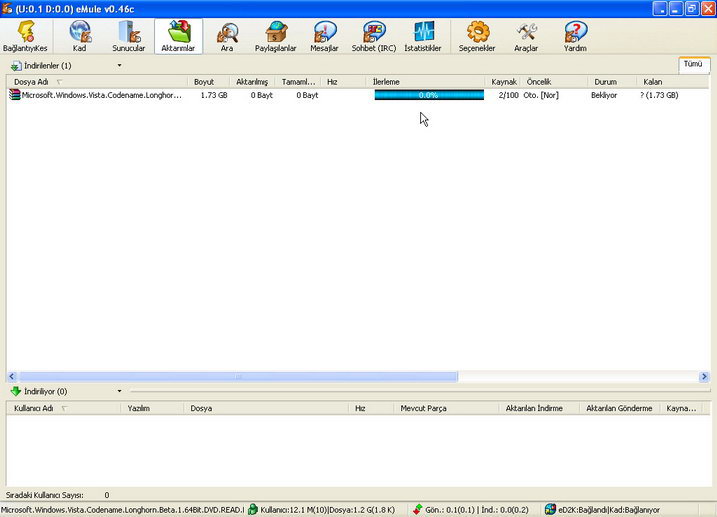
Task: Open the Yardım help toolbar icon
Action: pos(575,36)
